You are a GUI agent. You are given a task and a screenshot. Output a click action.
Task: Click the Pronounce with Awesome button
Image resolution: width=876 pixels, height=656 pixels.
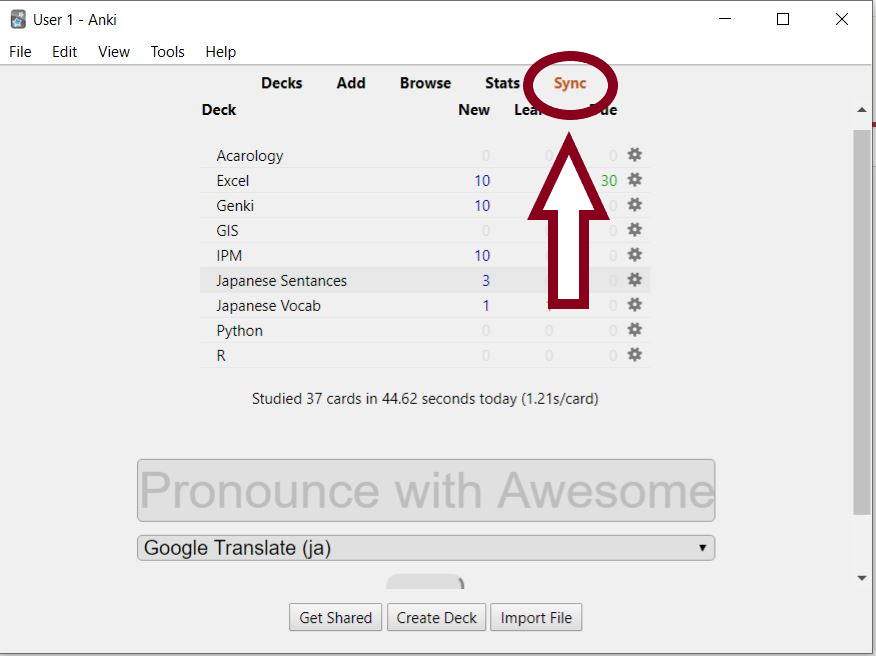click(x=426, y=490)
